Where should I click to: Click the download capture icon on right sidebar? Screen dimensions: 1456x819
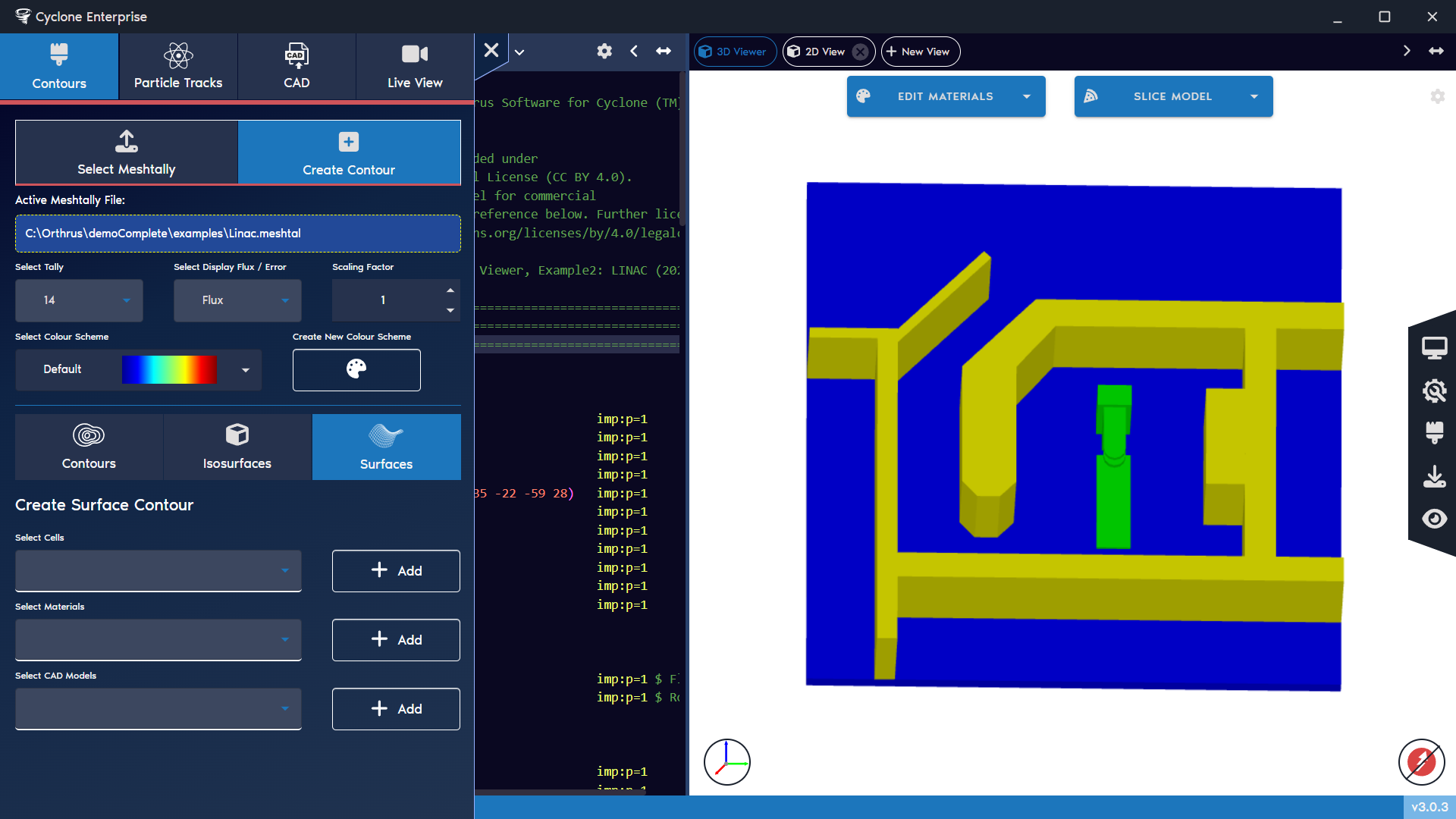pyautogui.click(x=1436, y=476)
